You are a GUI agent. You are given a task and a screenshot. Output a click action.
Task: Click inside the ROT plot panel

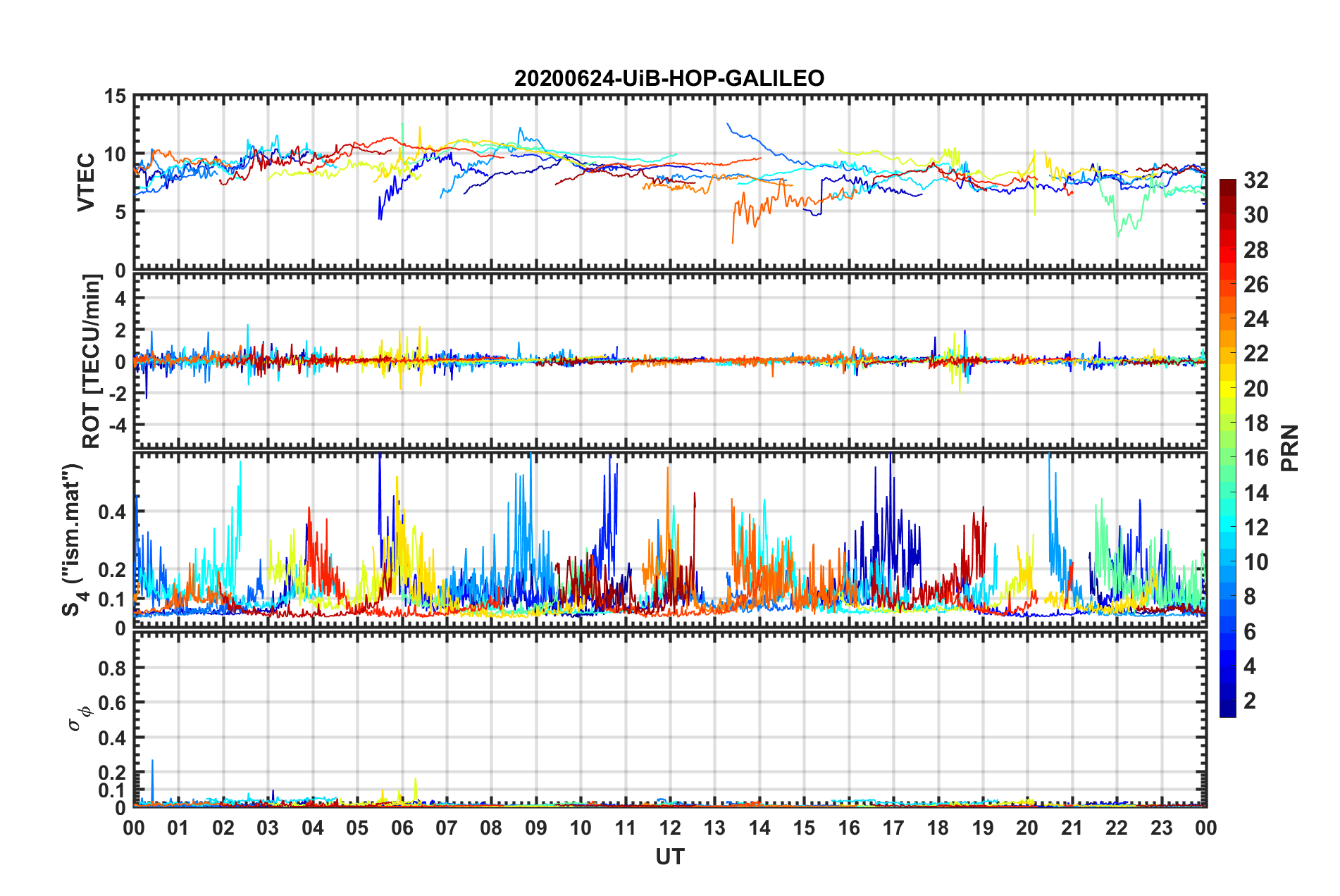tap(670, 361)
